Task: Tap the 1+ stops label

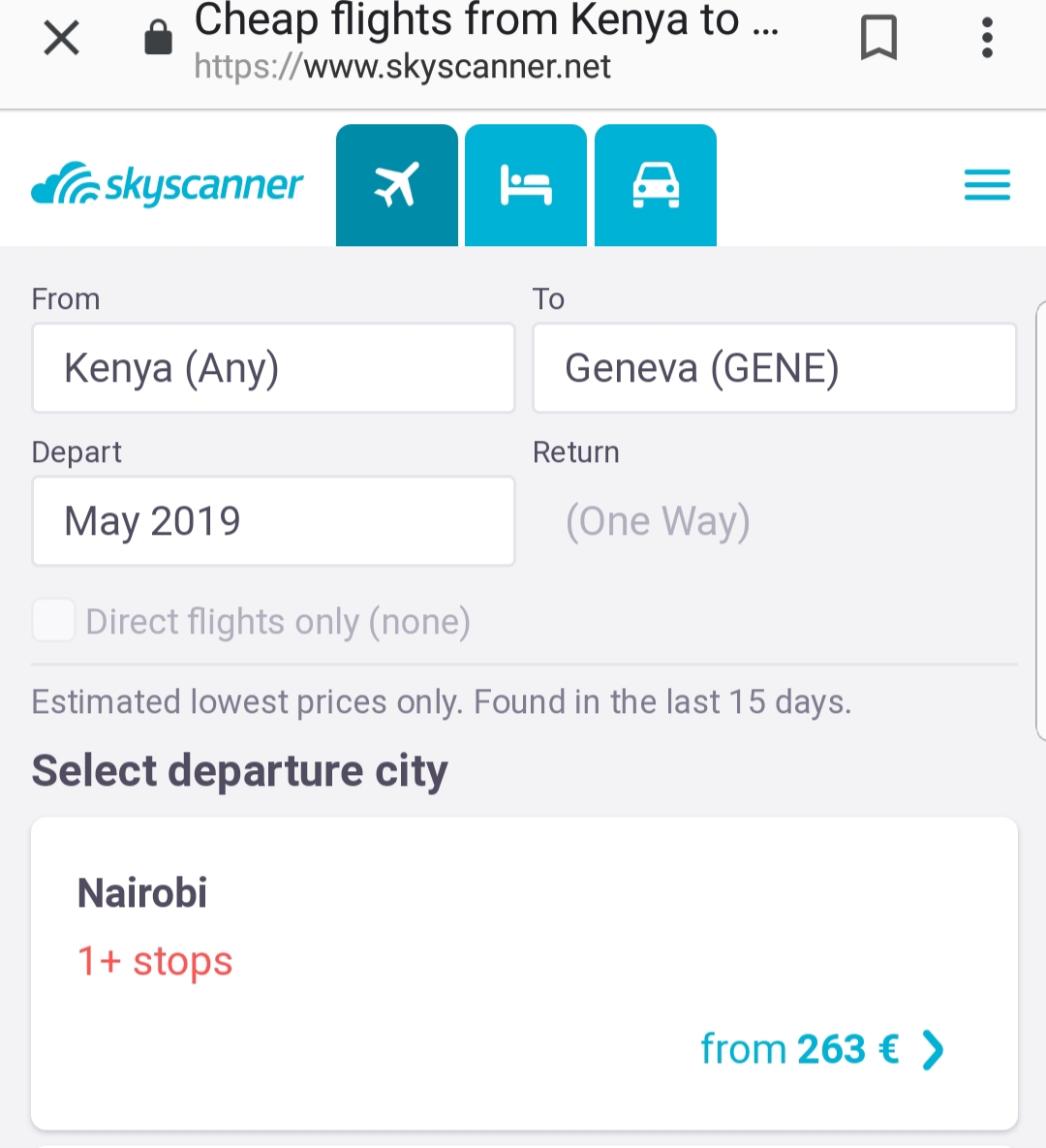Action: 155,961
